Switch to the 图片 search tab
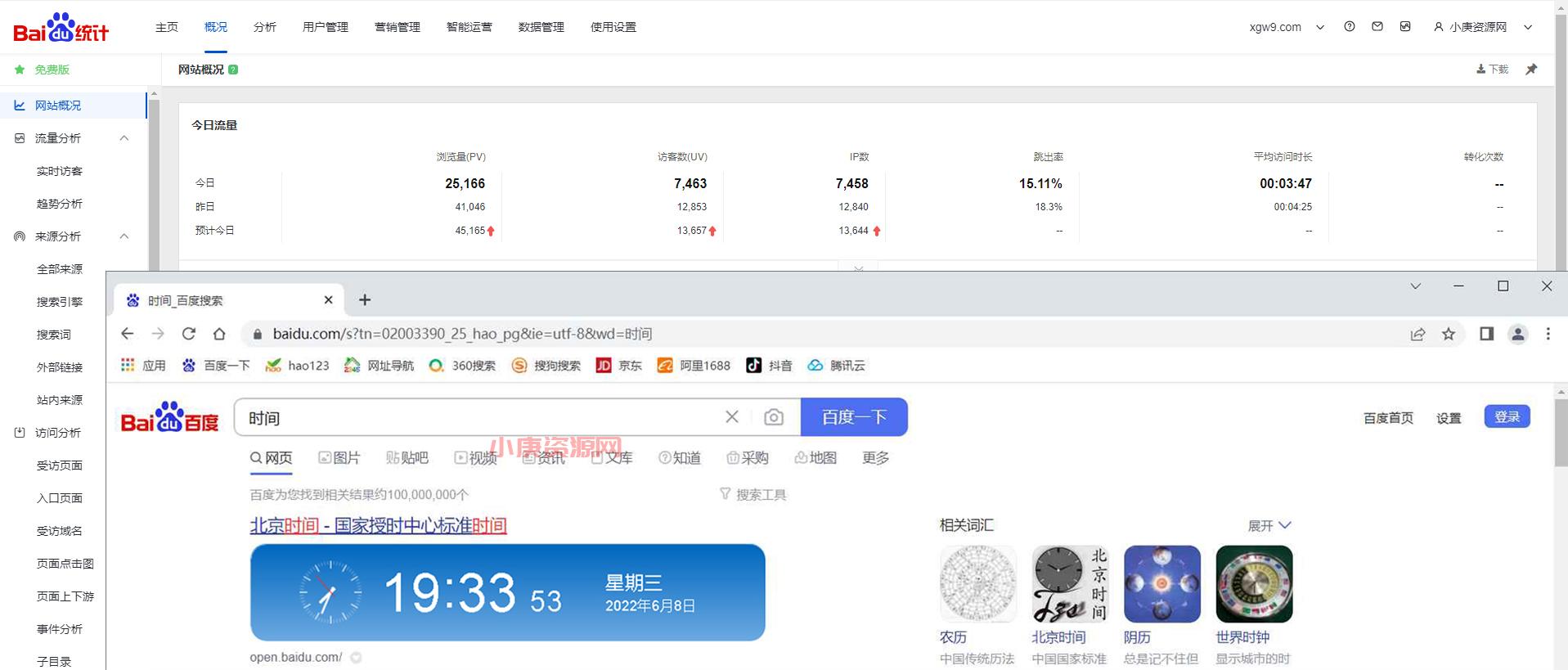This screenshot has width=1568, height=670. tap(339, 458)
